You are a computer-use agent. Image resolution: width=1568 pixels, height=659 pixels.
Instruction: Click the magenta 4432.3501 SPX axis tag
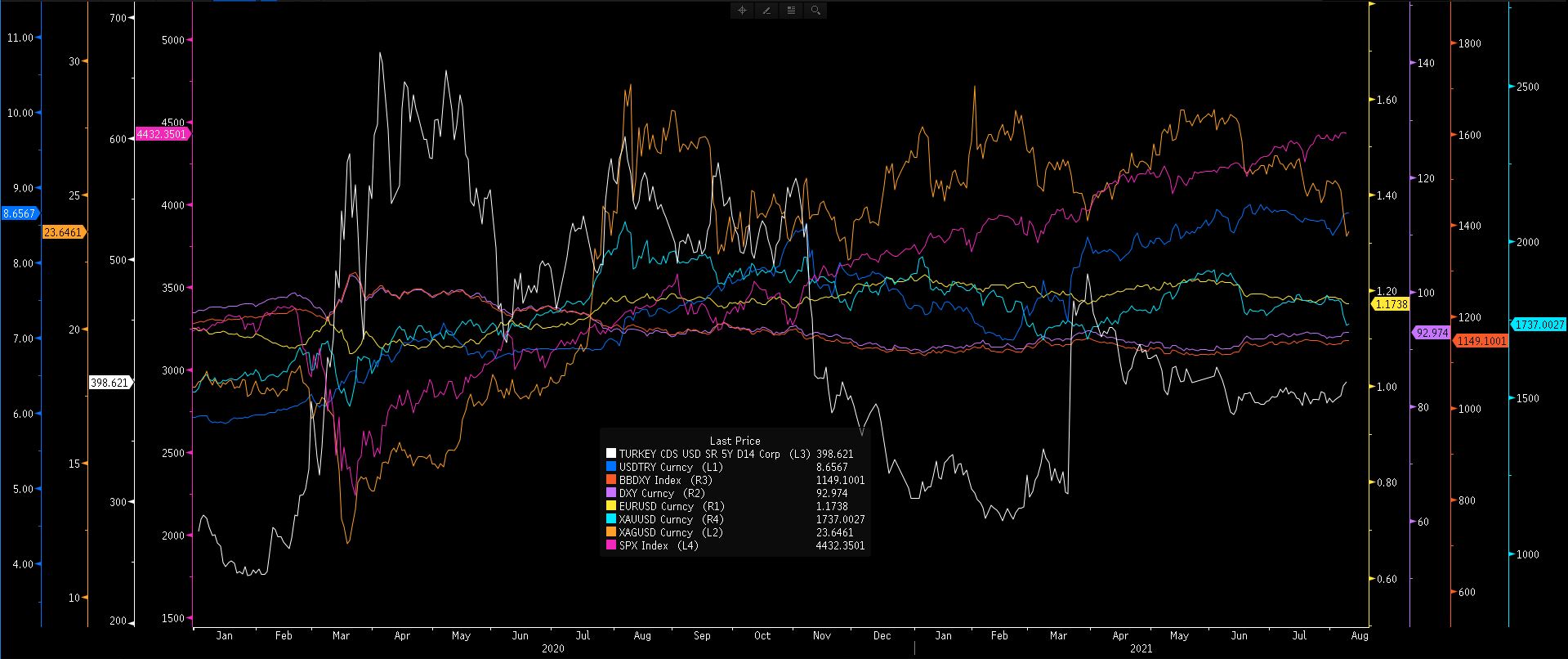coord(163,134)
